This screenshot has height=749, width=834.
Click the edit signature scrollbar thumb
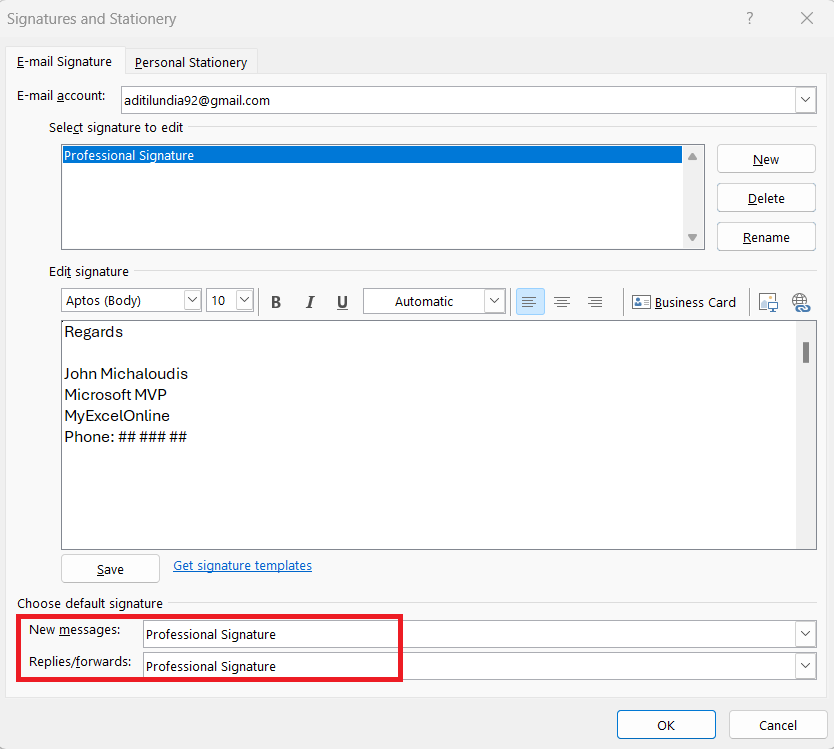pos(806,352)
